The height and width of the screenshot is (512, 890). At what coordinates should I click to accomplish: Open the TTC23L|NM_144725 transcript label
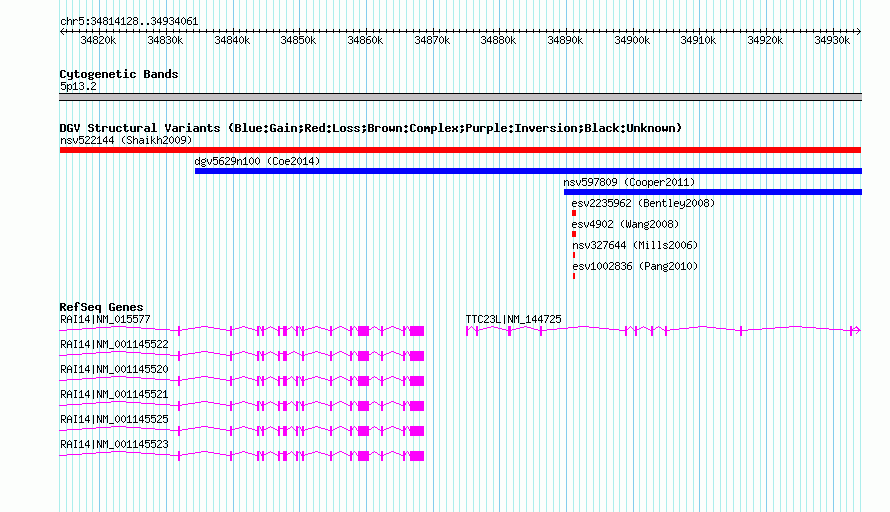point(513,320)
